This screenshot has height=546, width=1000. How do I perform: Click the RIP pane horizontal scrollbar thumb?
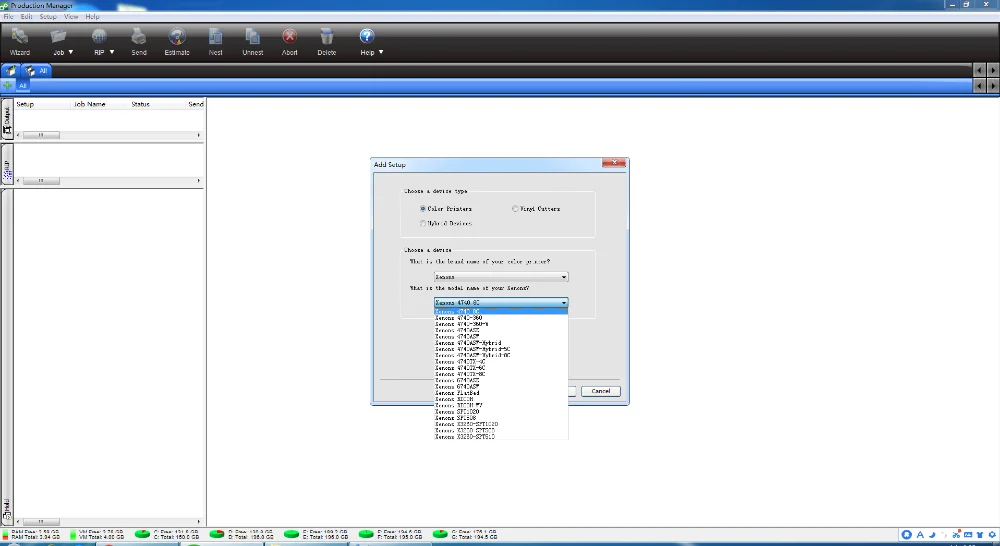[x=41, y=181]
